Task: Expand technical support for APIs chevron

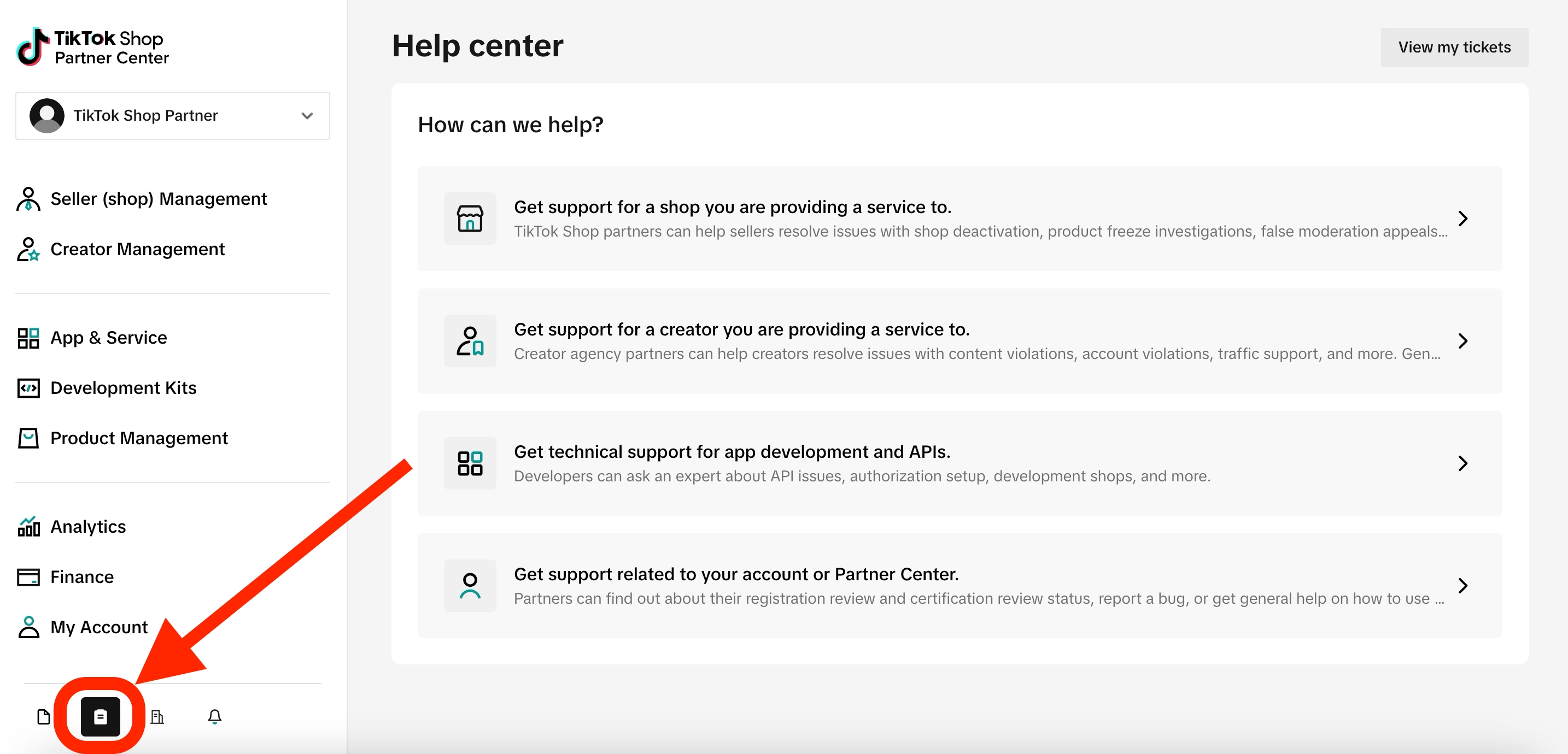Action: point(1462,463)
